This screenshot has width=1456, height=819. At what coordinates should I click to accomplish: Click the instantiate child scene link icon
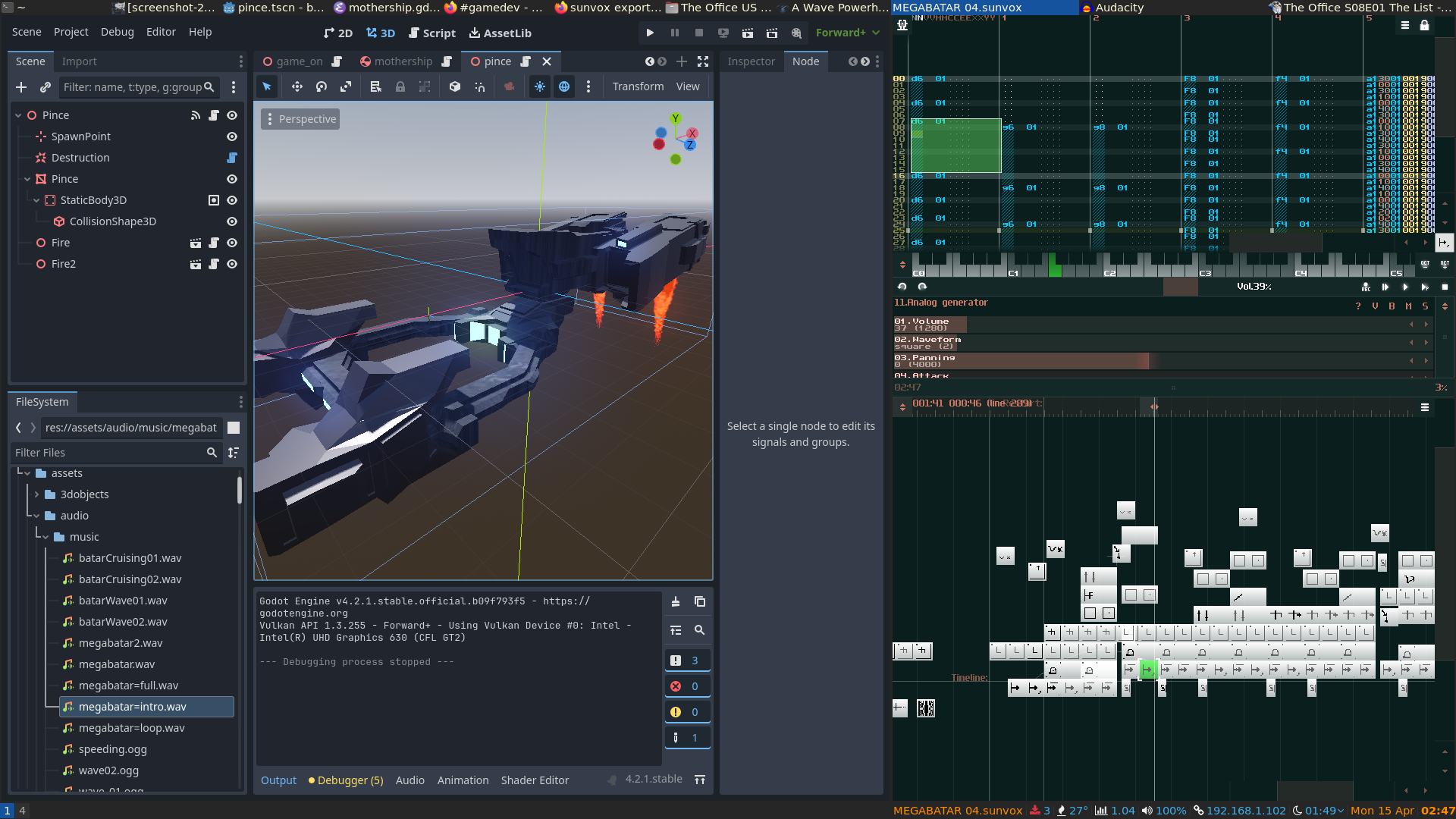tap(45, 87)
